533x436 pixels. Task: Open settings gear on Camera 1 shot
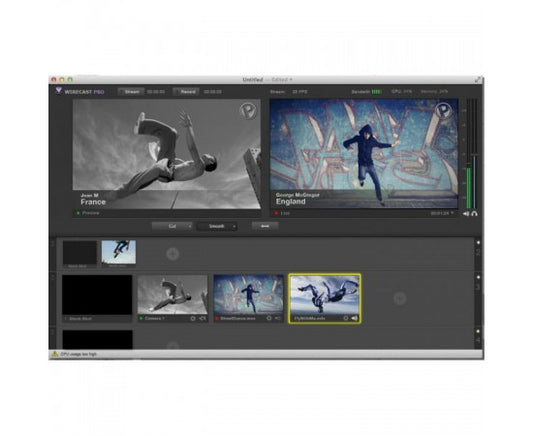(193, 318)
